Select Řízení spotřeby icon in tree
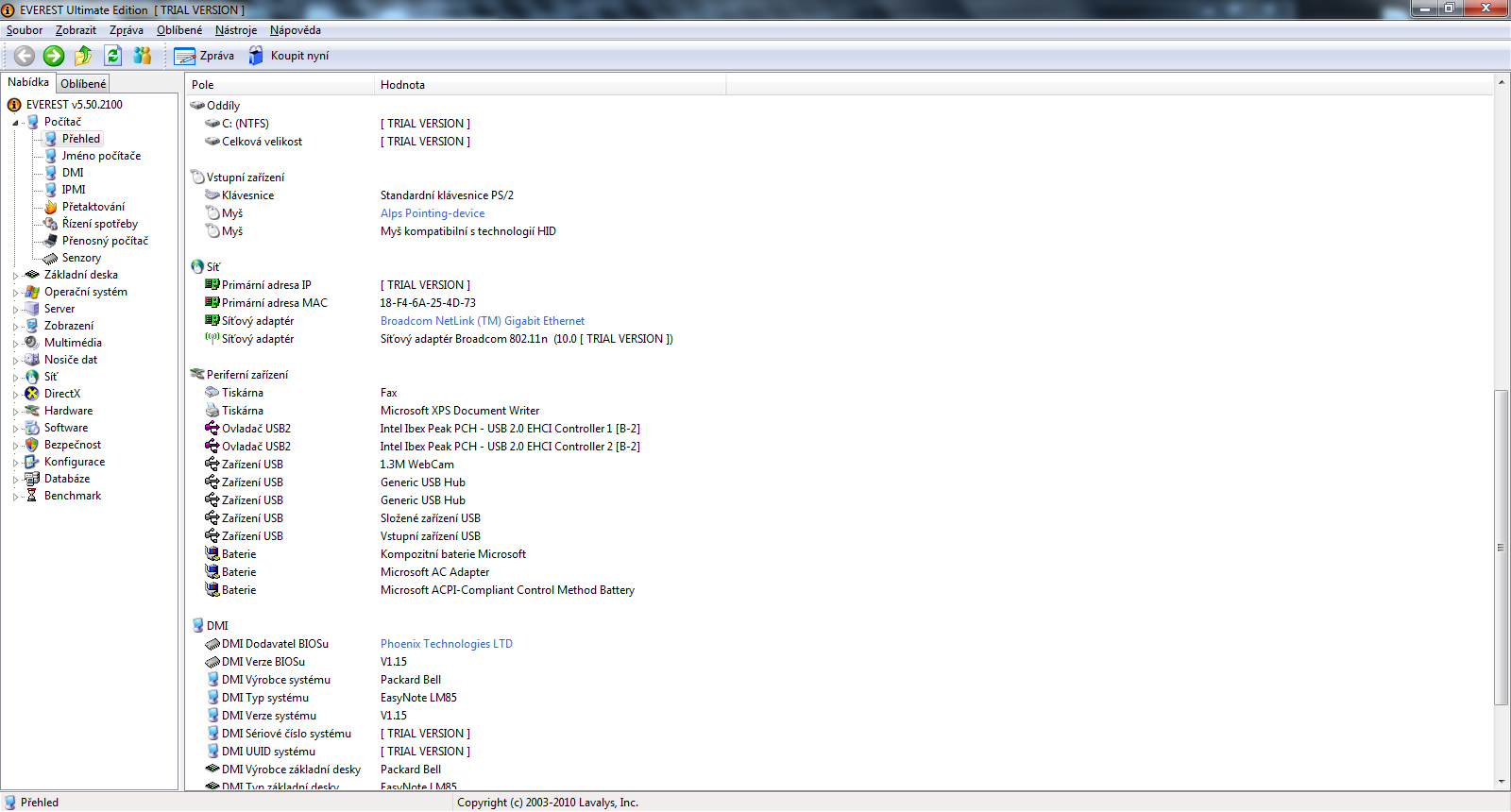 (51, 224)
